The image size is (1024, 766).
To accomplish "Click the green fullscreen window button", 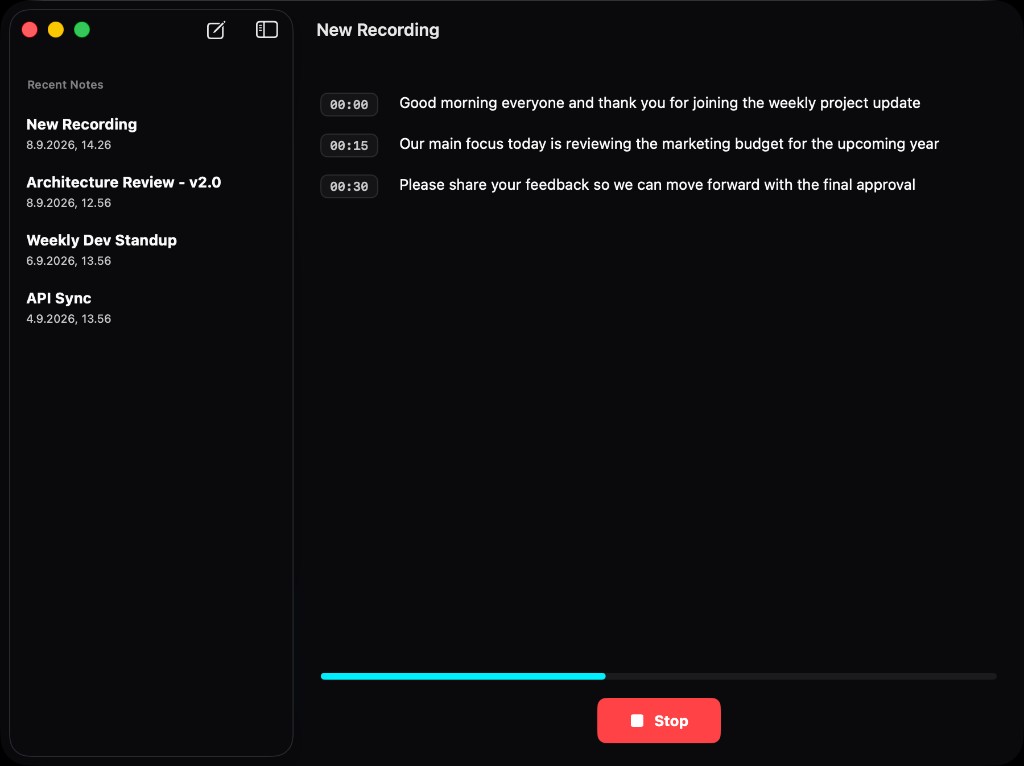I will tap(82, 29).
